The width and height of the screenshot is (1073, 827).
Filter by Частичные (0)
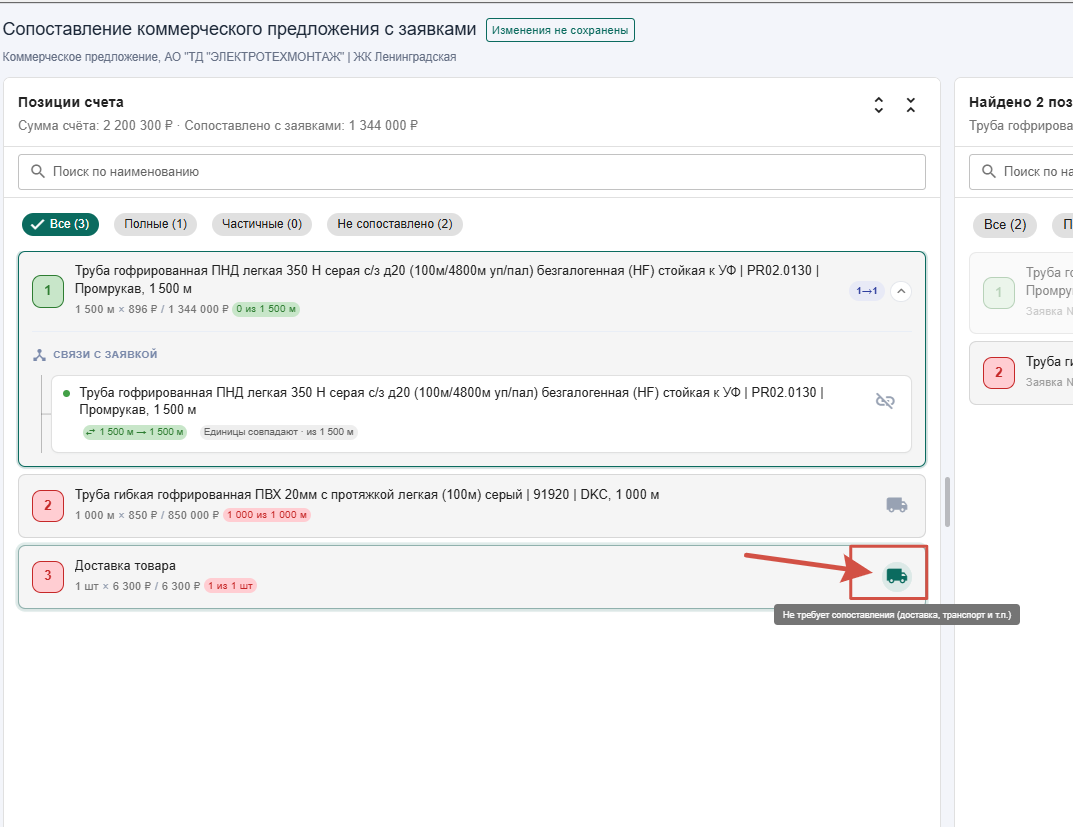point(261,224)
